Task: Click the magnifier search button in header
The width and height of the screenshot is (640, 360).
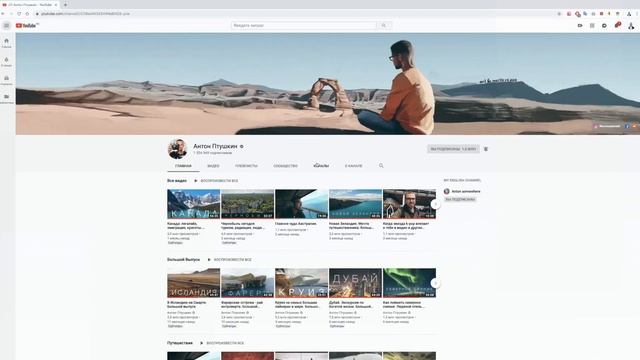Action: pyautogui.click(x=384, y=25)
